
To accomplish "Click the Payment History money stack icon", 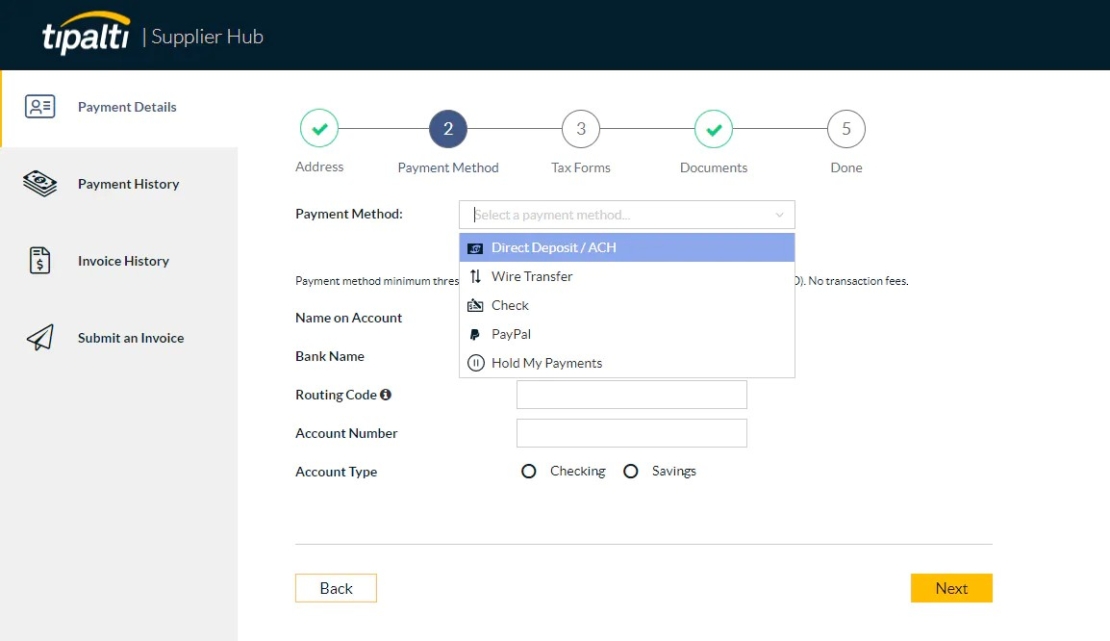I will (38, 183).
